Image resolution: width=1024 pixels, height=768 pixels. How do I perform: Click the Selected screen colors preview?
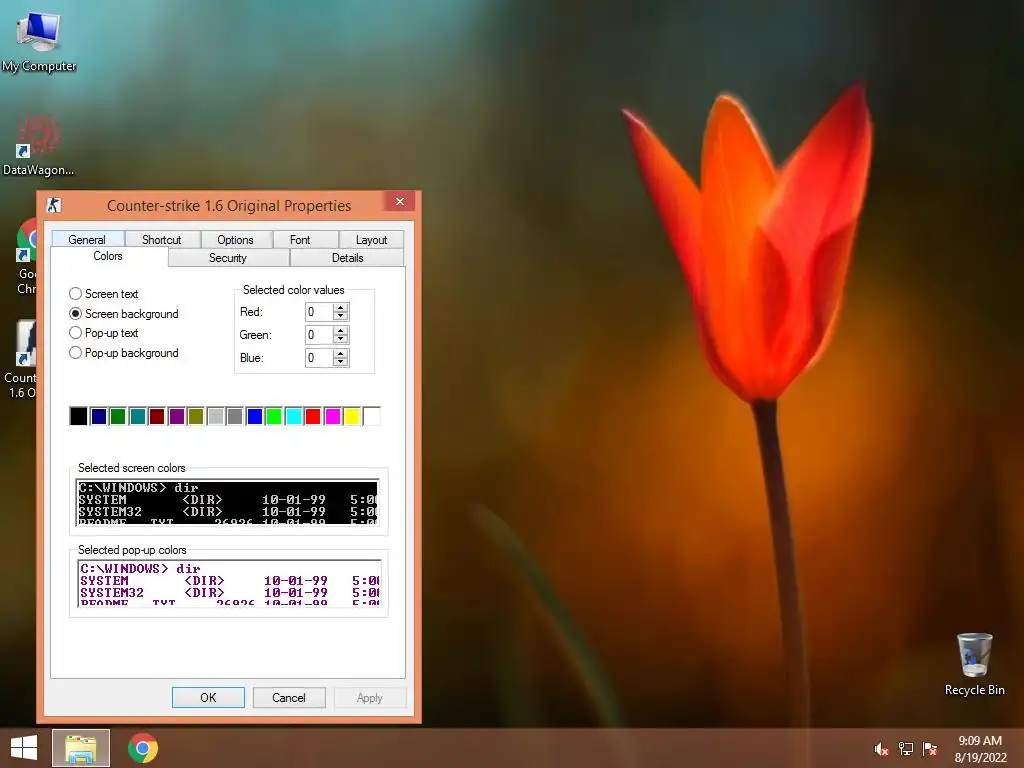228,503
